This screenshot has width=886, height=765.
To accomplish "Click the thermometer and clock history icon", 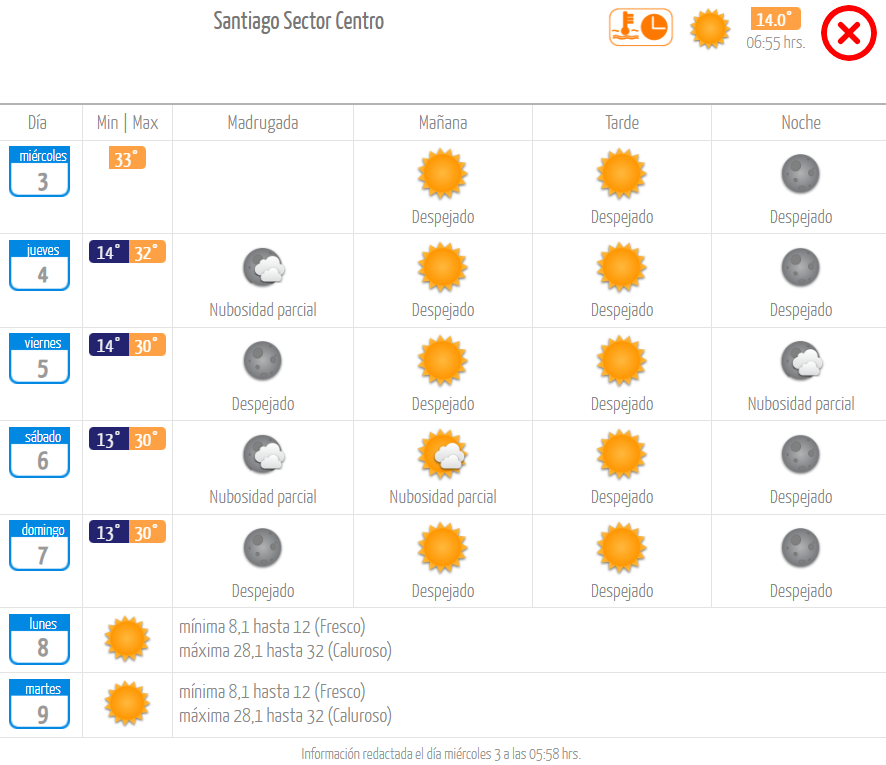I will click(641, 27).
